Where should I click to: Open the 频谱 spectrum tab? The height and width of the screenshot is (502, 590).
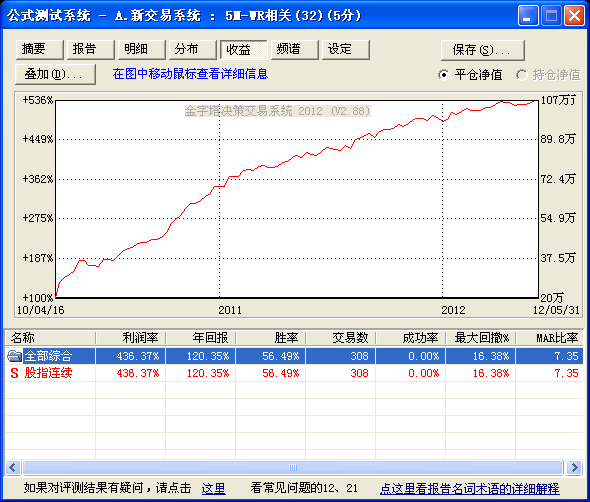coord(295,50)
